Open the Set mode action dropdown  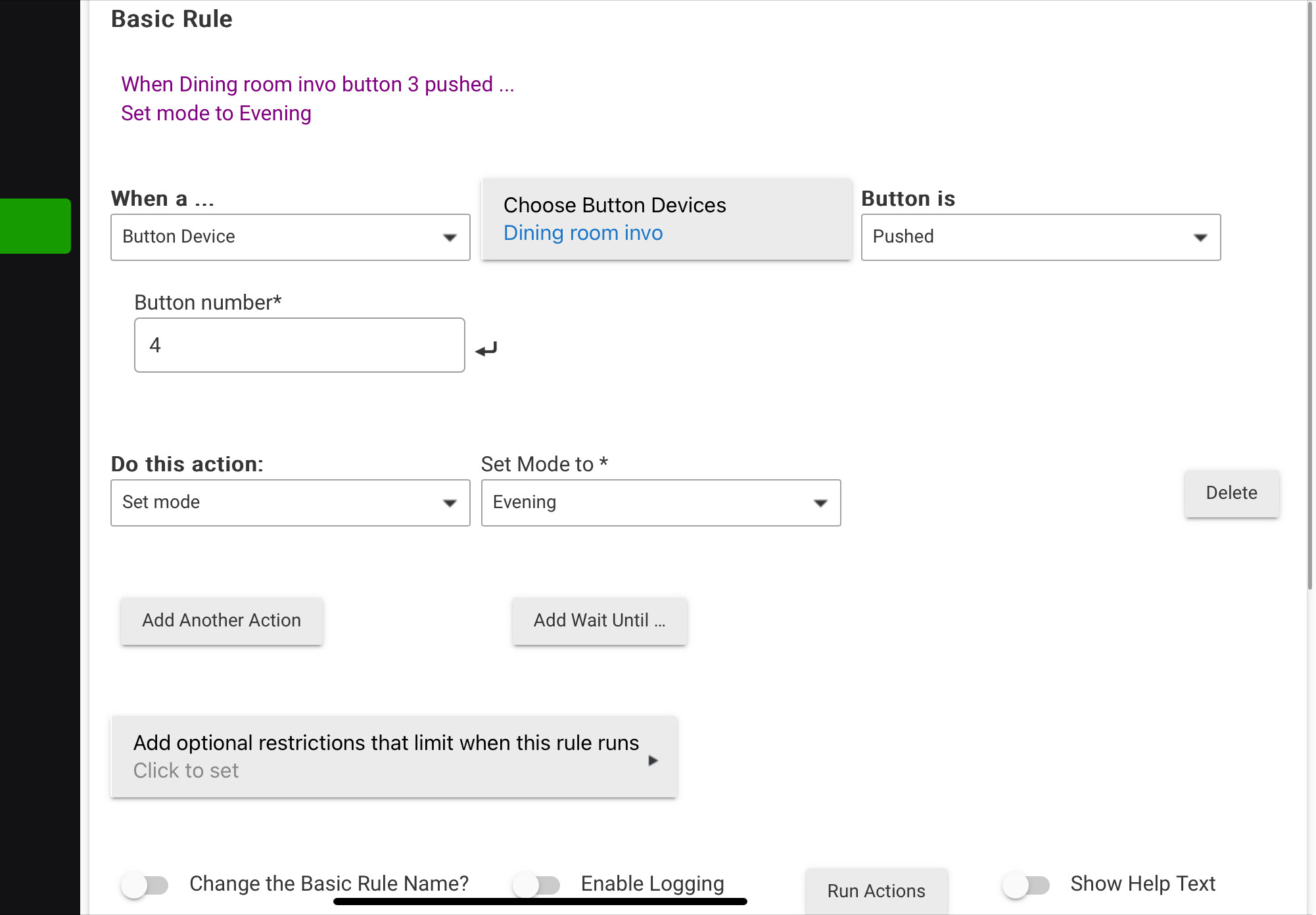coord(290,503)
